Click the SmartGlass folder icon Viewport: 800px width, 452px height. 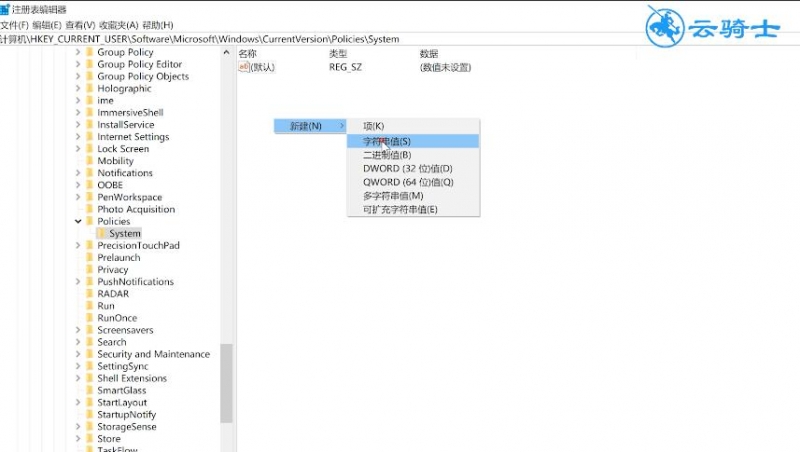[x=90, y=390]
